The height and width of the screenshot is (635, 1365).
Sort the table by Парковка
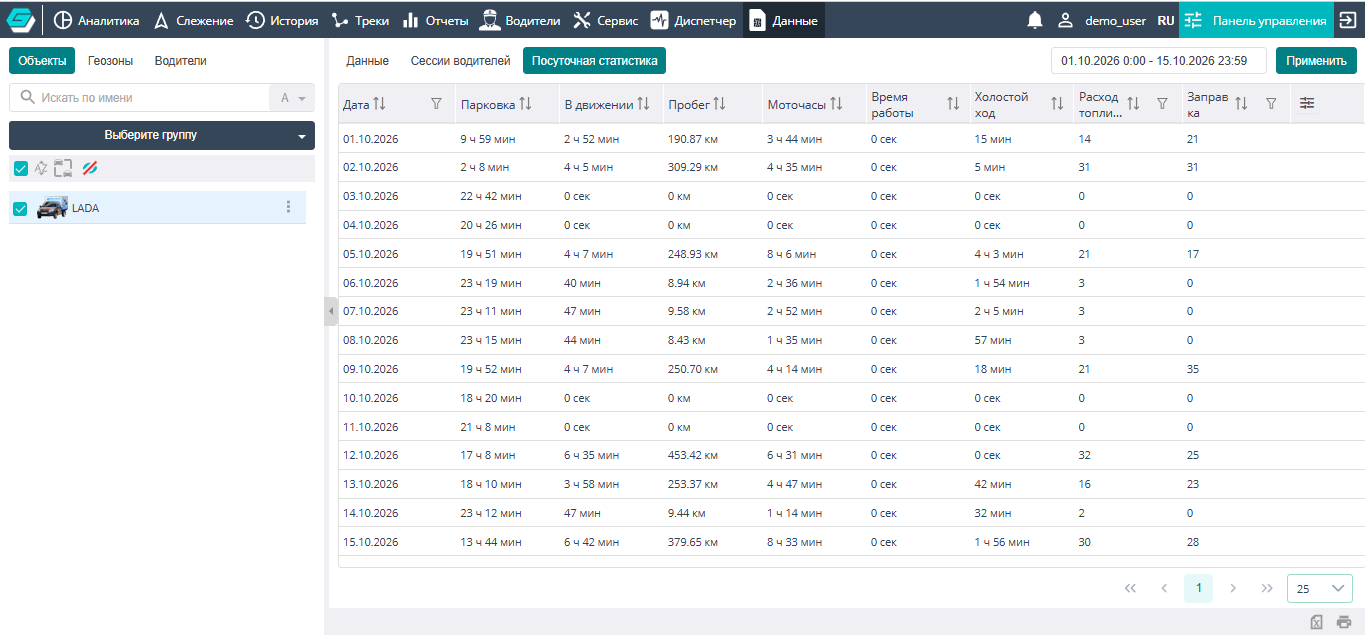point(526,104)
